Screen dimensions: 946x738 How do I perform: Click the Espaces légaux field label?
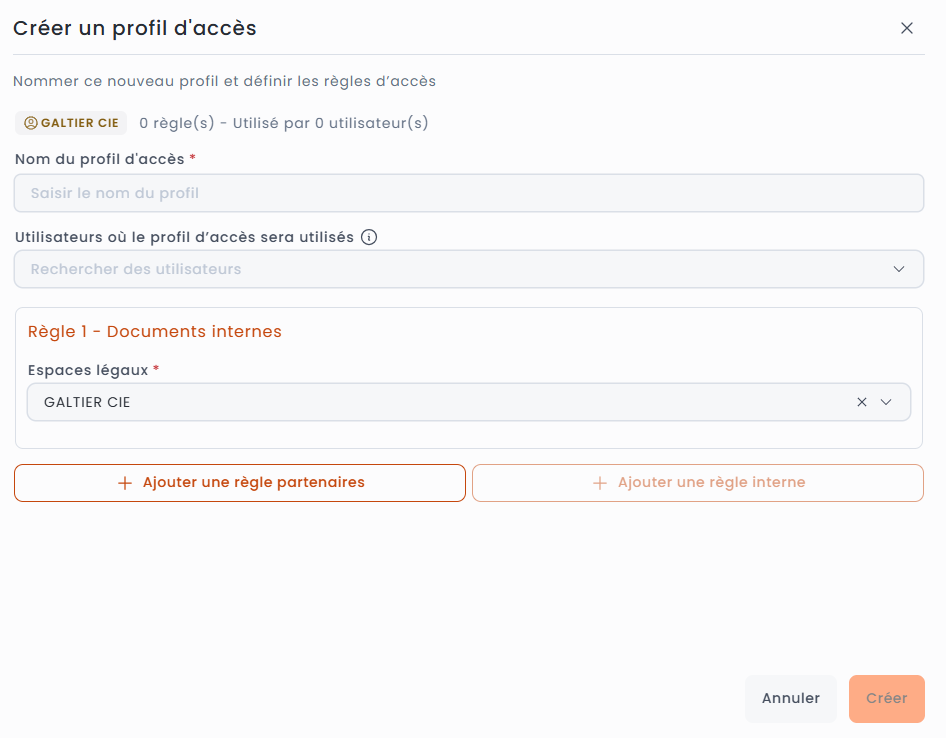pos(88,370)
